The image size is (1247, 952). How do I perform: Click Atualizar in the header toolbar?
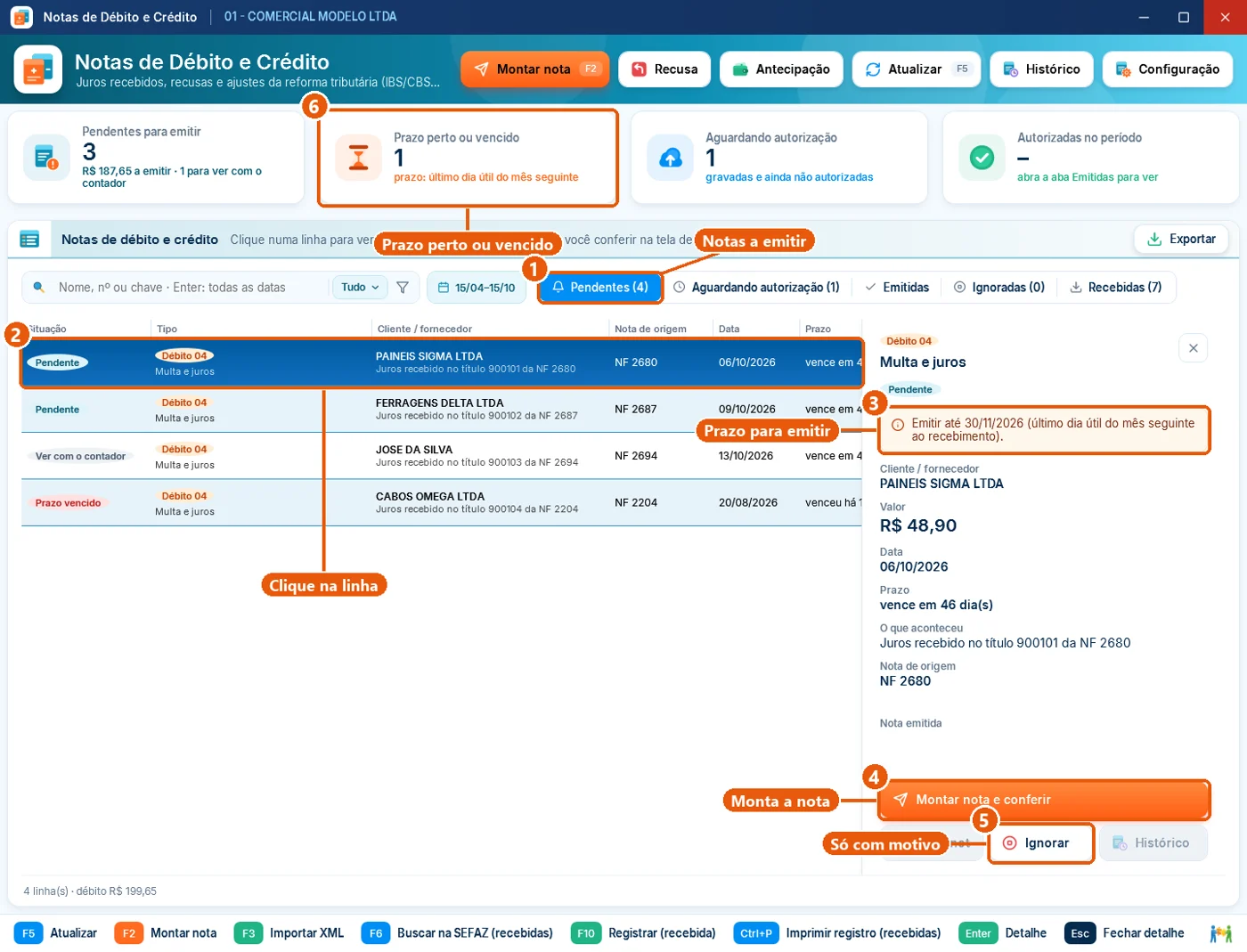(x=916, y=69)
